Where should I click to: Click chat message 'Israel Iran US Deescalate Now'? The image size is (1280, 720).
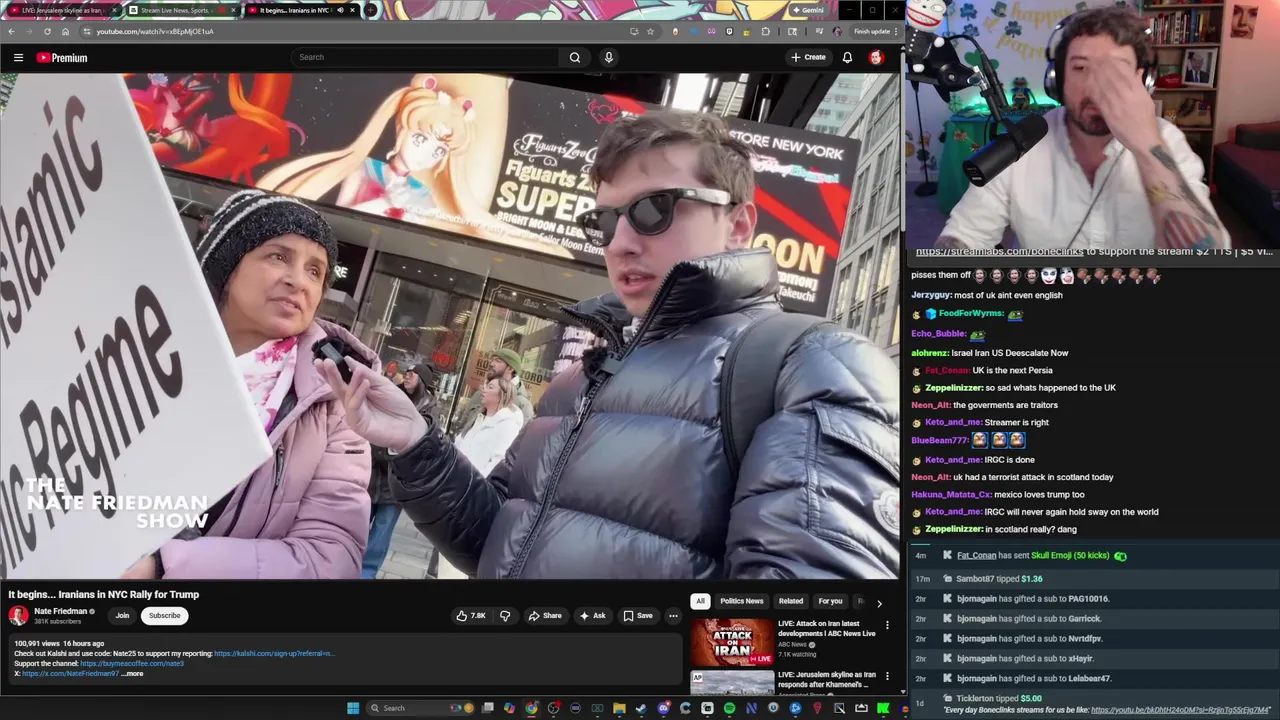(1010, 353)
